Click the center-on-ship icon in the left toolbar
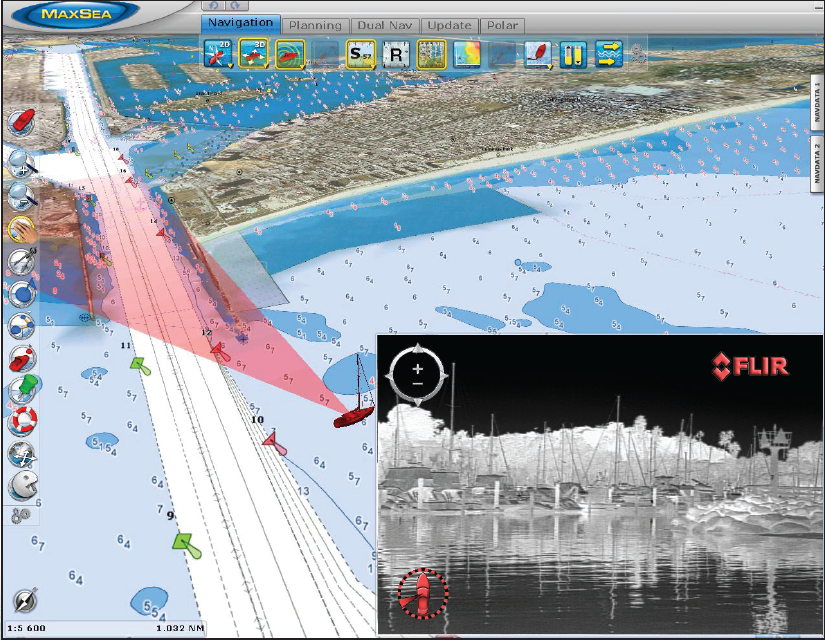825x640 pixels. 22,122
